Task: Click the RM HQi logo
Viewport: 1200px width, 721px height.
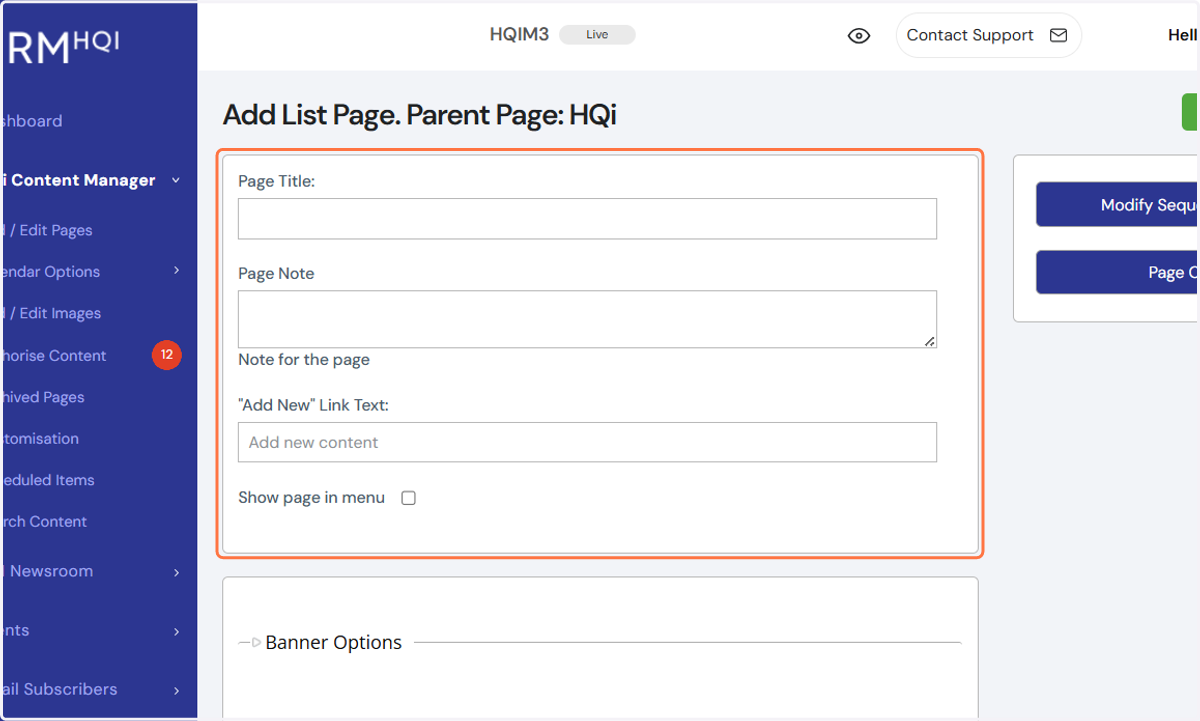Action: pyautogui.click(x=62, y=46)
